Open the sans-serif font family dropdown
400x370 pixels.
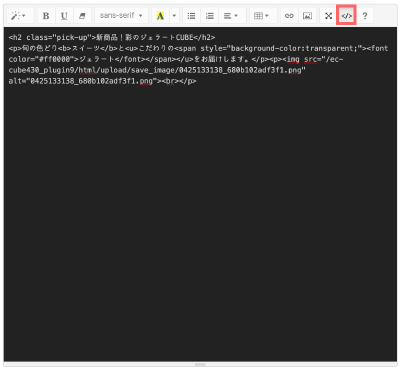click(121, 16)
